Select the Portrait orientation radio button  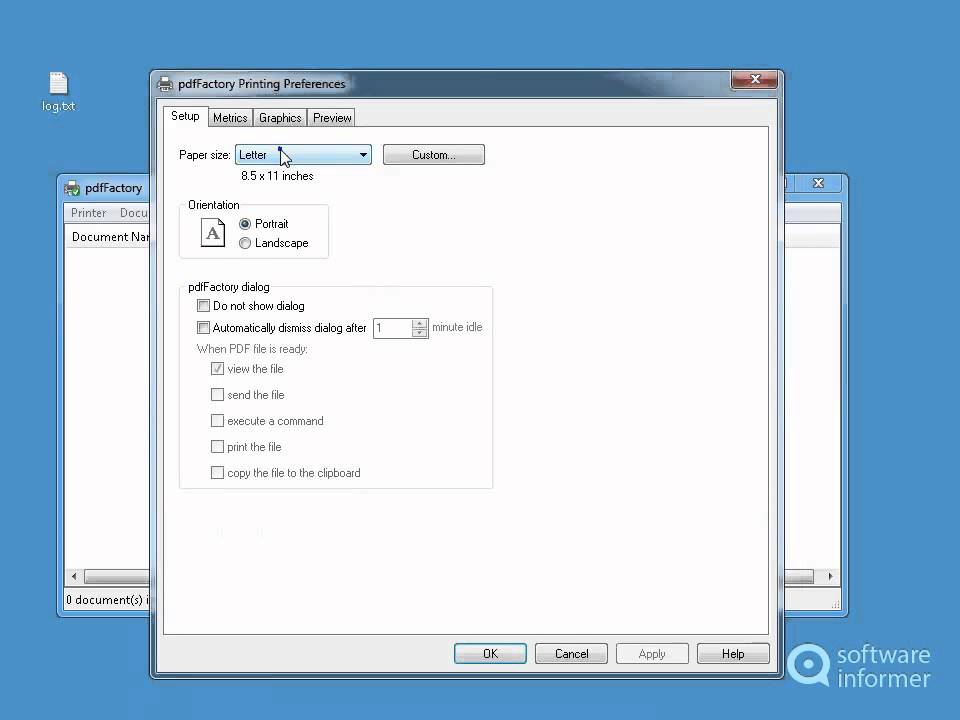[x=245, y=223]
